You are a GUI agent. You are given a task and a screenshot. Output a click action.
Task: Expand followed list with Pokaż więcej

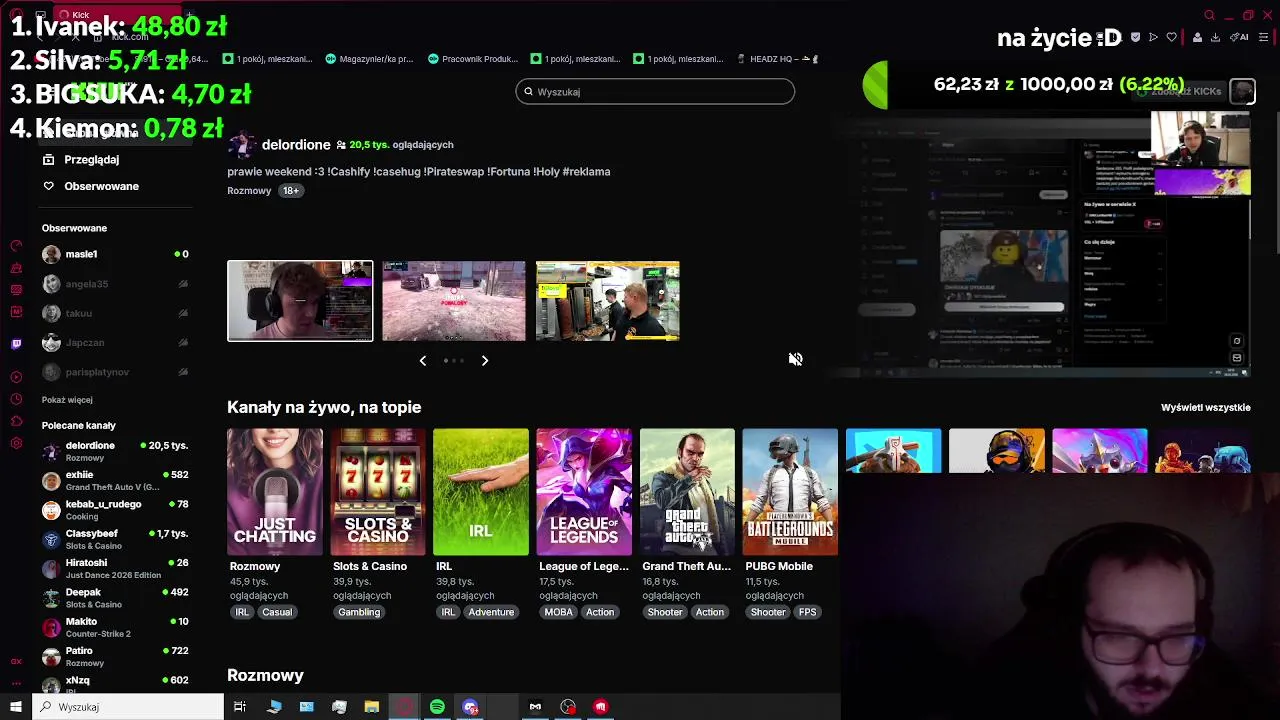[x=67, y=400]
